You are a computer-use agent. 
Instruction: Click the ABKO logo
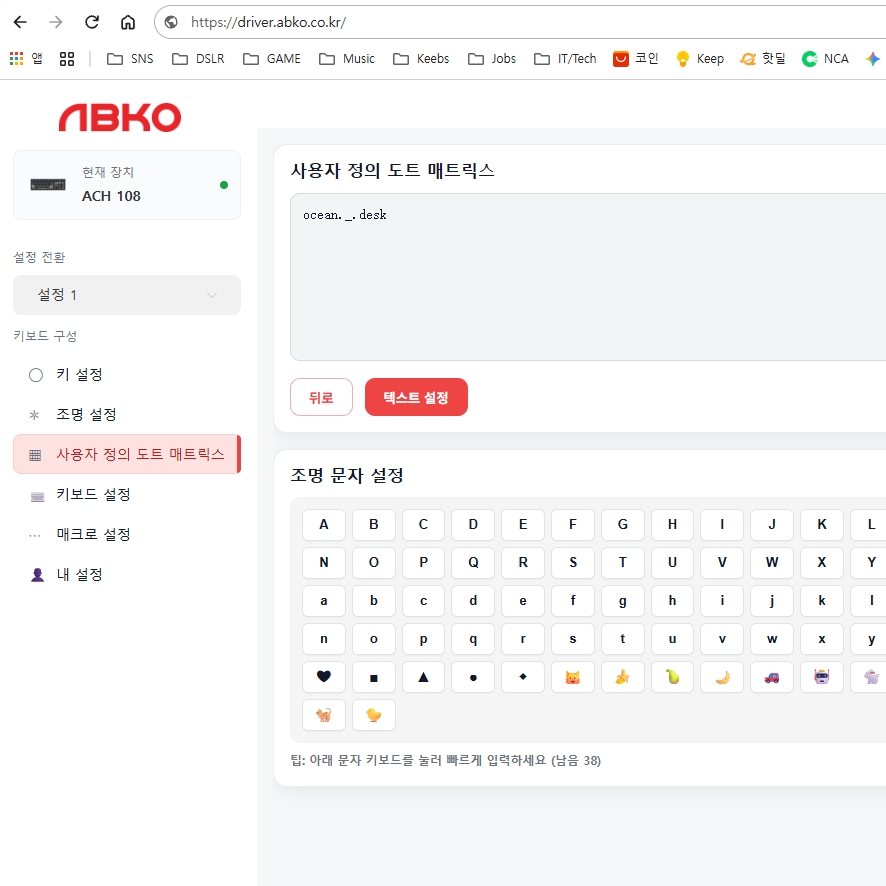(x=120, y=118)
